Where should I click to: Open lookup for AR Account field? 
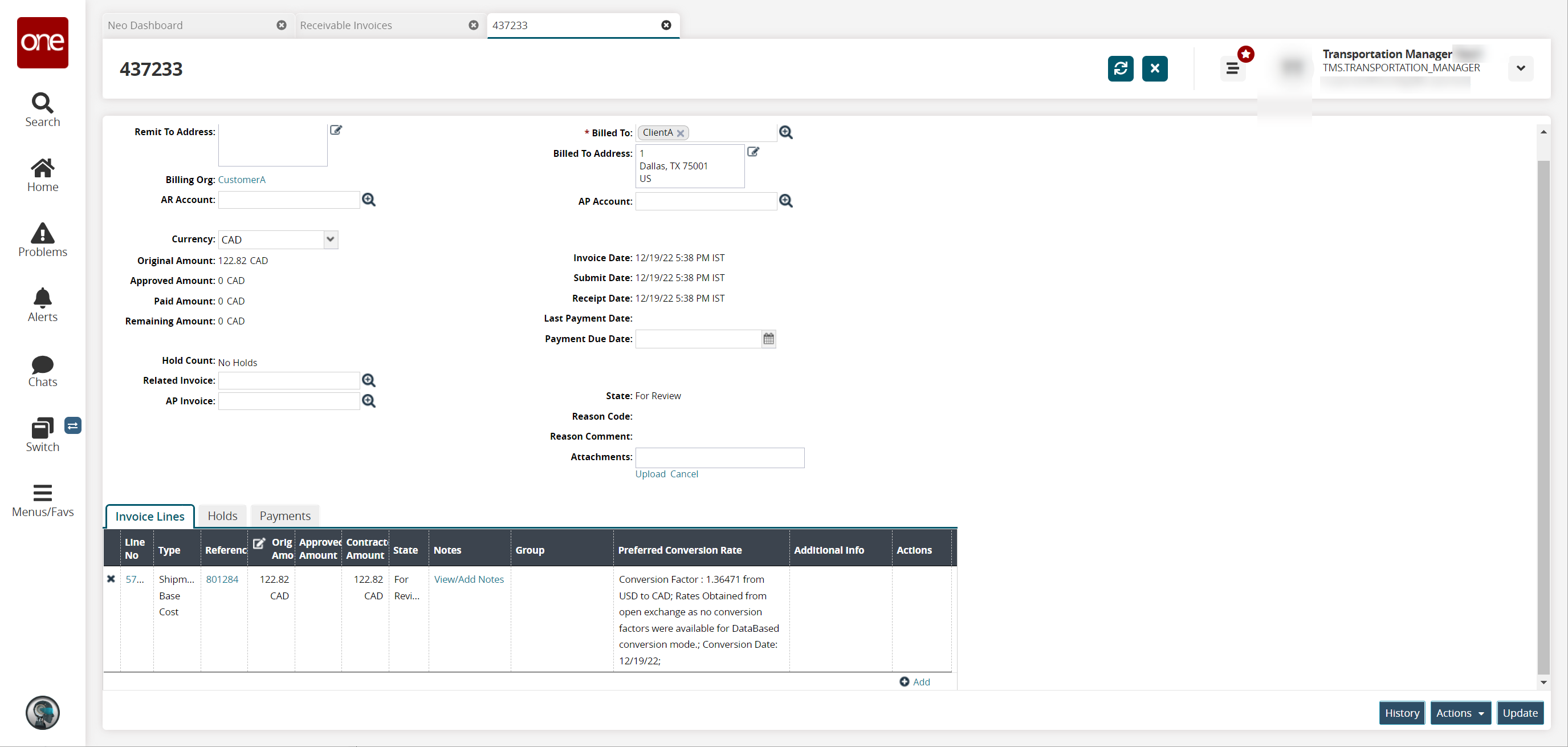click(369, 200)
